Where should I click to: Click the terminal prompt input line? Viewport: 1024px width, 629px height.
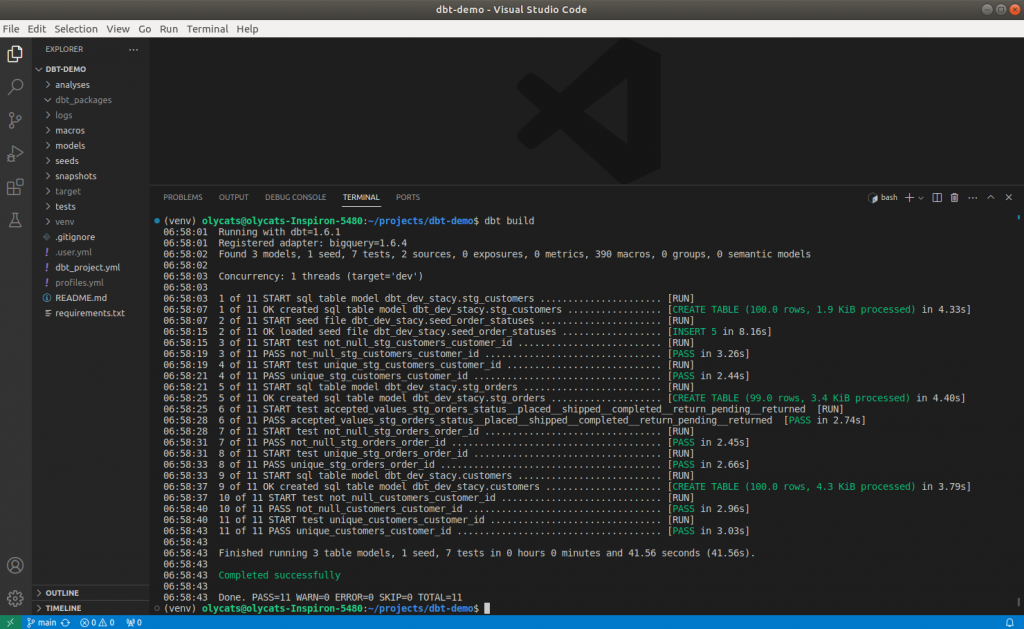coord(327,609)
